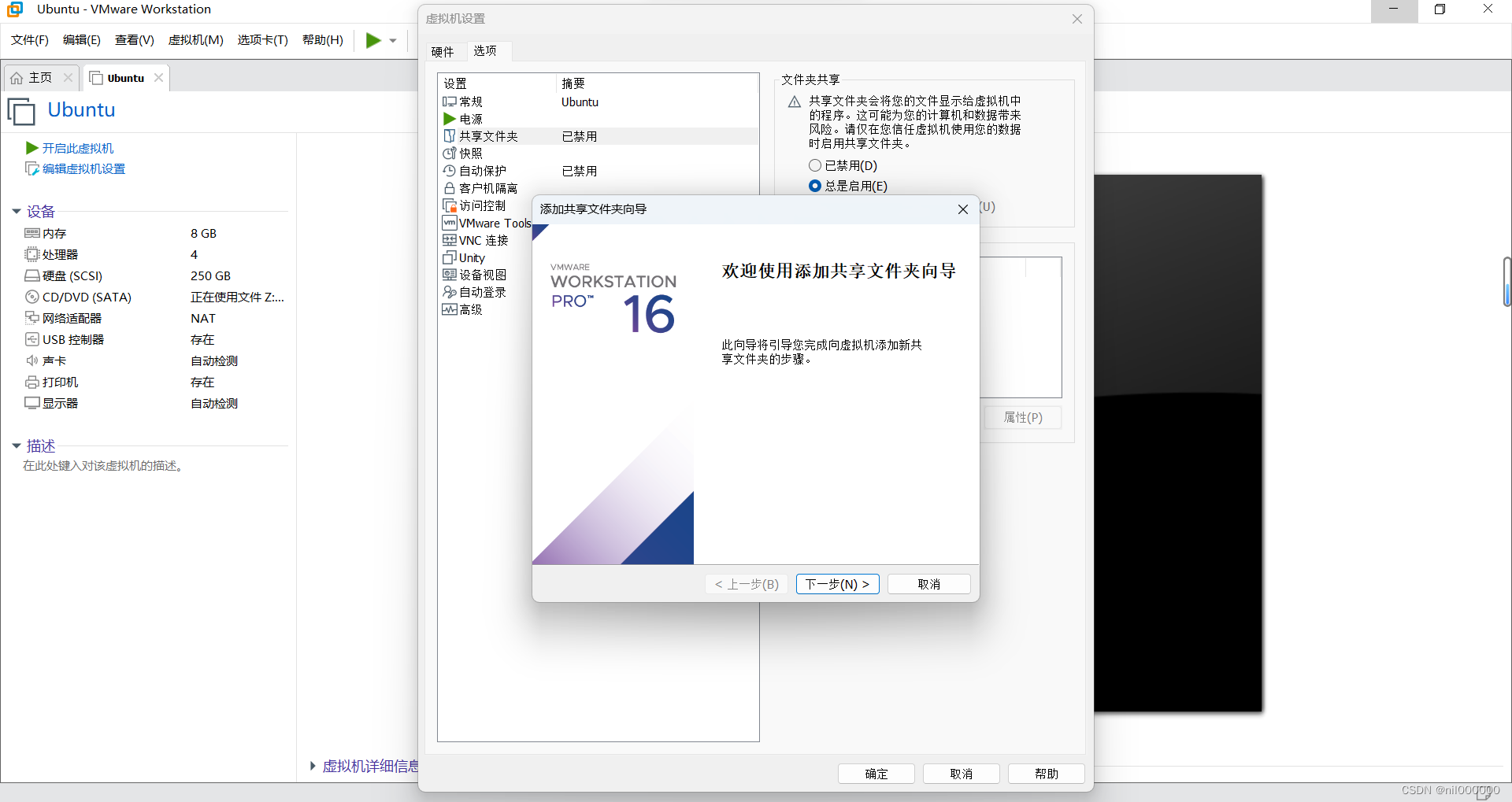
Task: Open the power options dropdown arrow in toolbar
Action: click(x=393, y=41)
